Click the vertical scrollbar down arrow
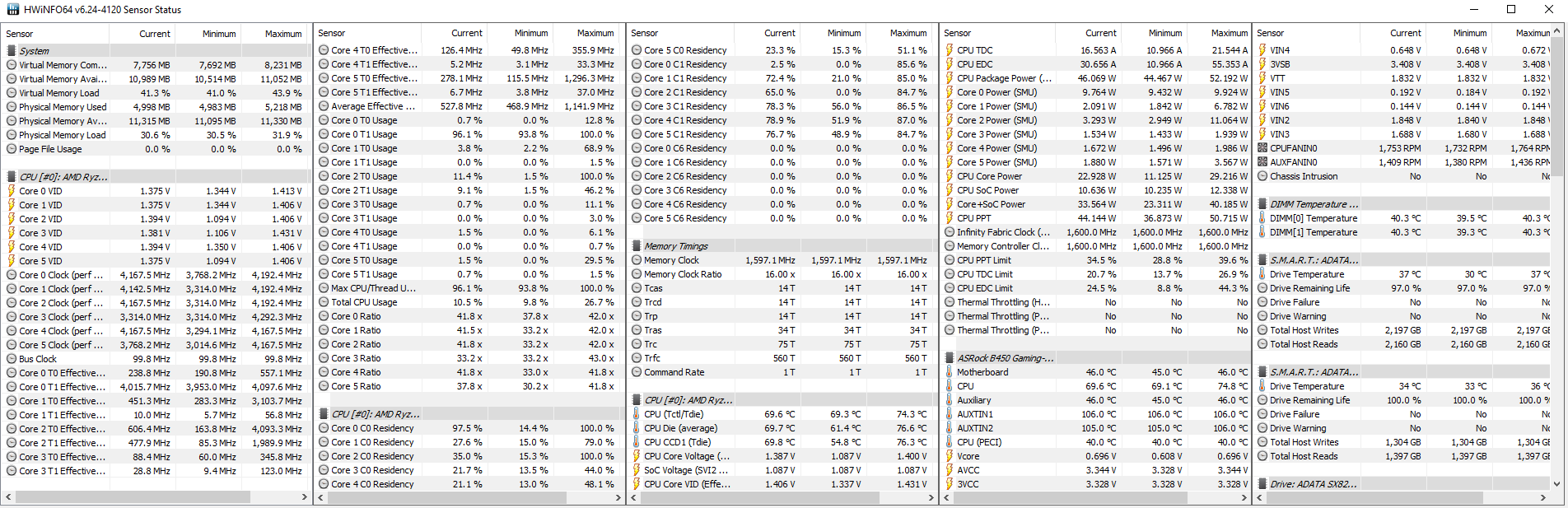Screen dimensions: 1568x508 point(1556,484)
